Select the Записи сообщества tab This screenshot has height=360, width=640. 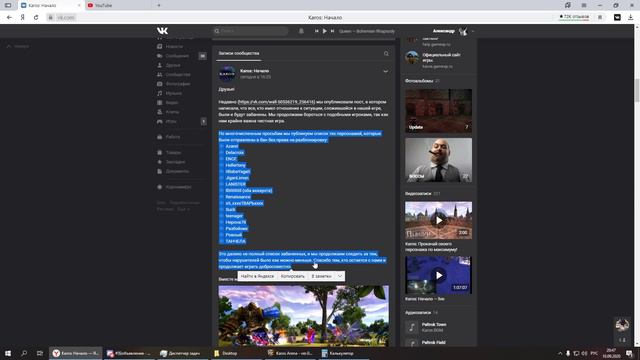[x=238, y=53]
